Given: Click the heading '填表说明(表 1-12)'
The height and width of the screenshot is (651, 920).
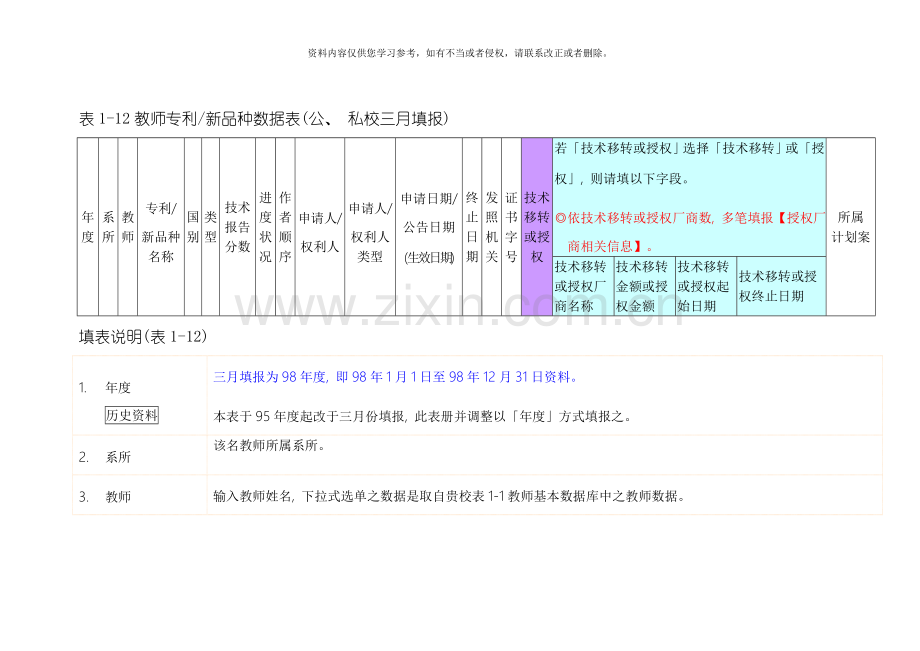Looking at the screenshot, I should click(143, 337).
